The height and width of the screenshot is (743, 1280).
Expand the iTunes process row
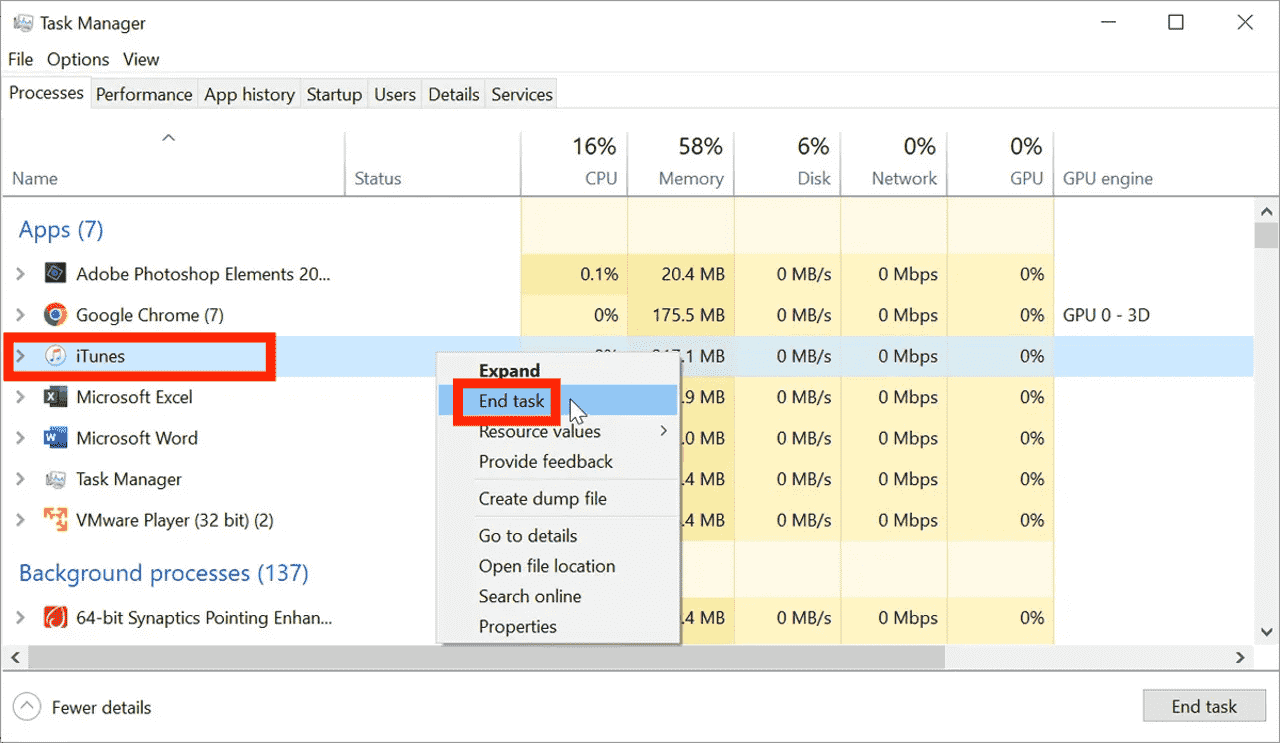point(21,356)
